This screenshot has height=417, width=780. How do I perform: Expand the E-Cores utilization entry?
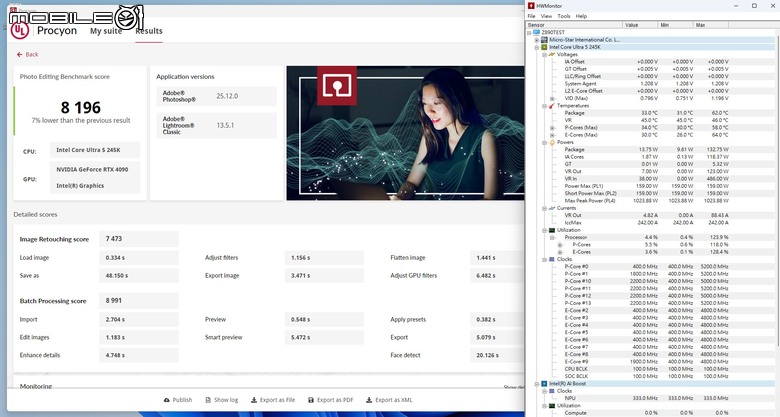pyautogui.click(x=560, y=252)
